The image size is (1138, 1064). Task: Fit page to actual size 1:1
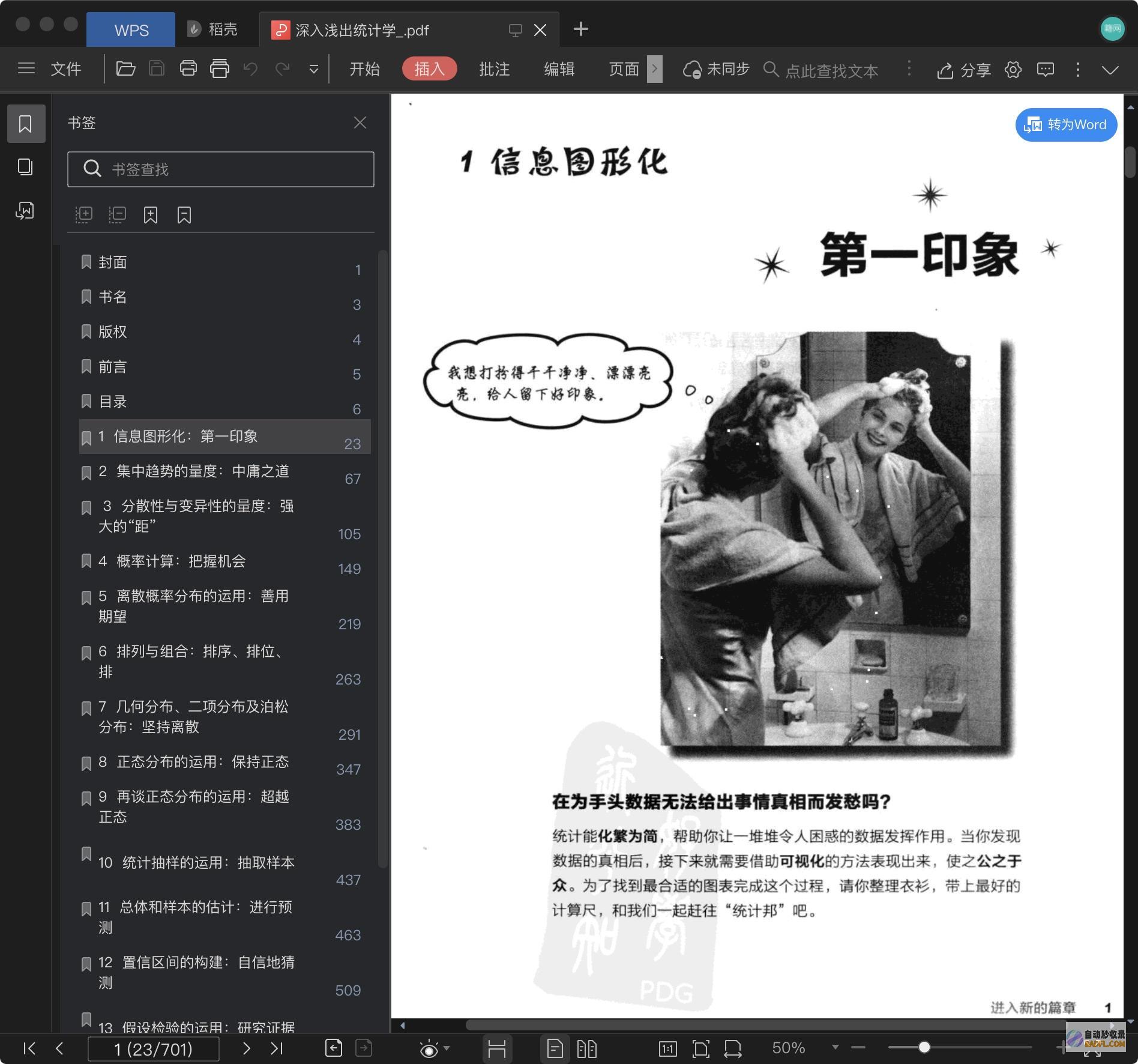668,1049
